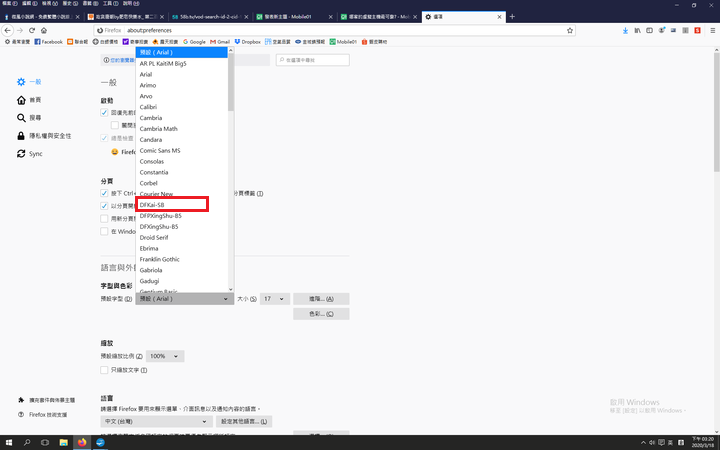This screenshot has width=720, height=450.
Task: Switch to the Mobile01 發表新主題 tab
Action: 294,17
